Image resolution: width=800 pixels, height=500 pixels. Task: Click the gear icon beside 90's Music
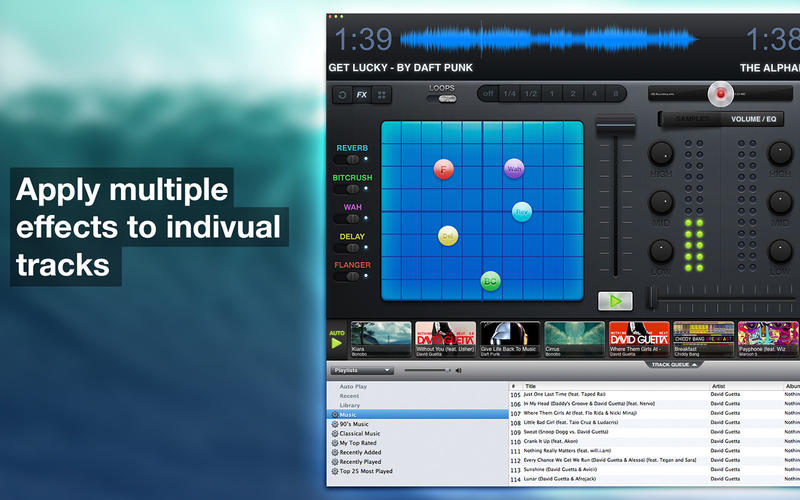click(x=335, y=424)
